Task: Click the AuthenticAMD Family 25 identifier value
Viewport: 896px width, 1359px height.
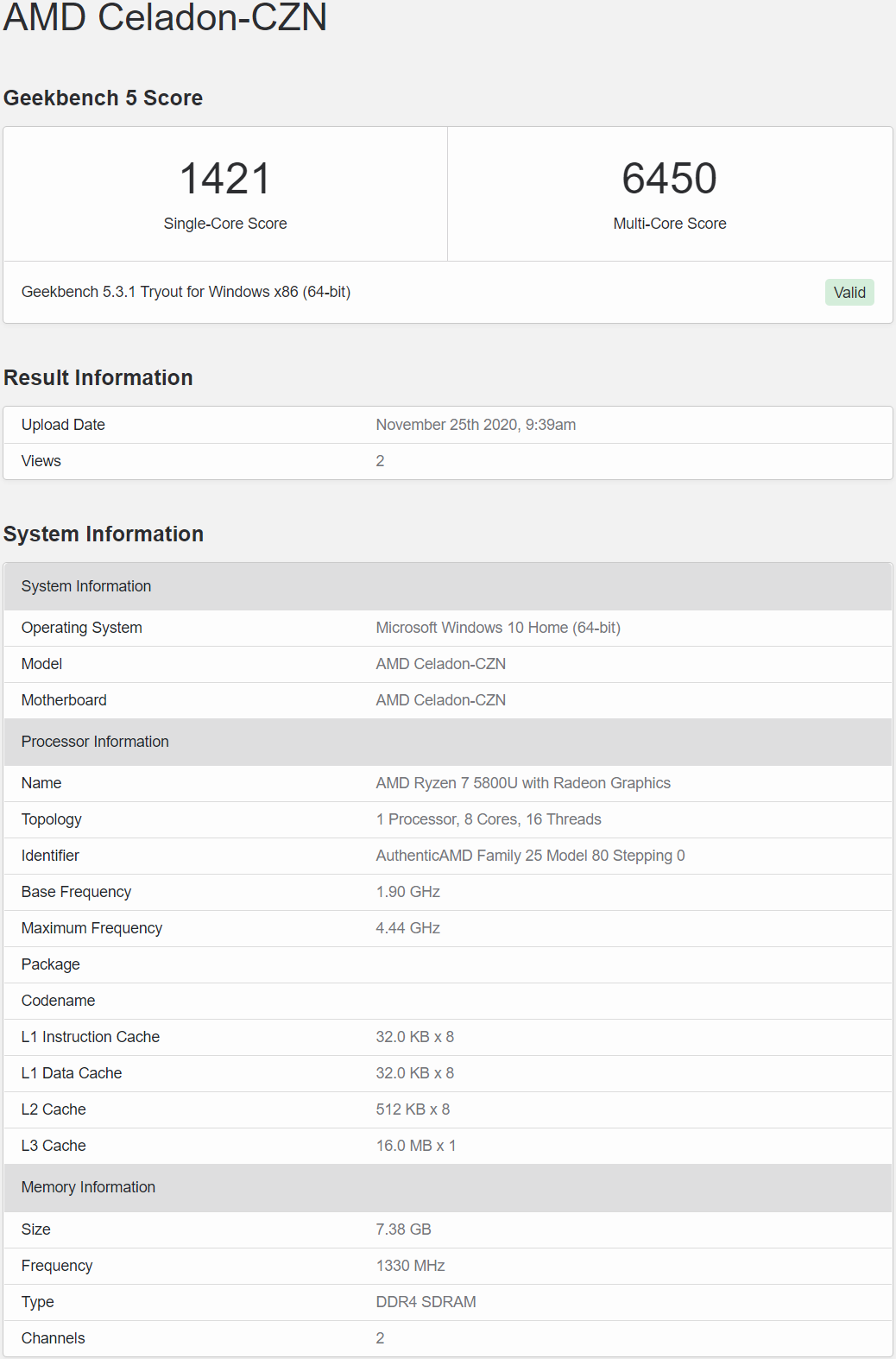Action: pyautogui.click(x=530, y=856)
